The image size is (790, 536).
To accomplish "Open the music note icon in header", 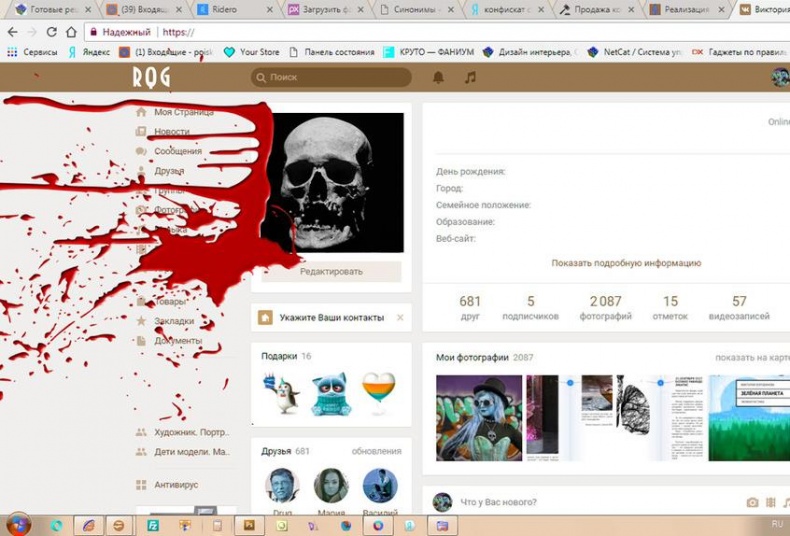I will click(x=470, y=77).
